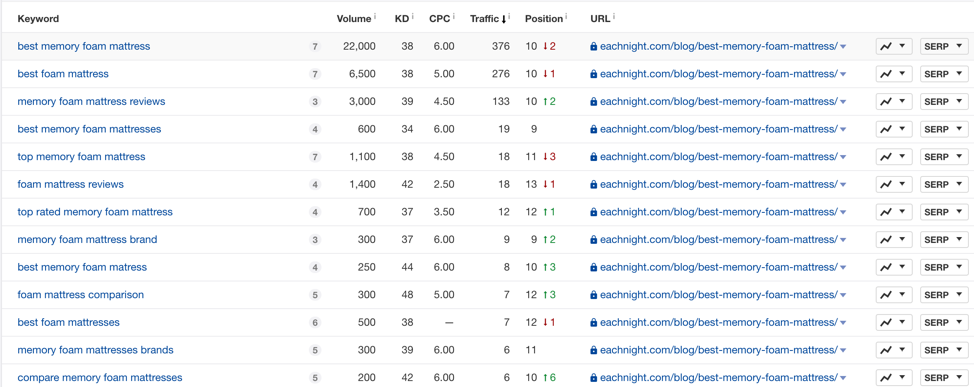Image resolution: width=974 pixels, height=387 pixels.
Task: Open SERP dropdown for "compare memory foam mattresses"
Action: (x=944, y=377)
